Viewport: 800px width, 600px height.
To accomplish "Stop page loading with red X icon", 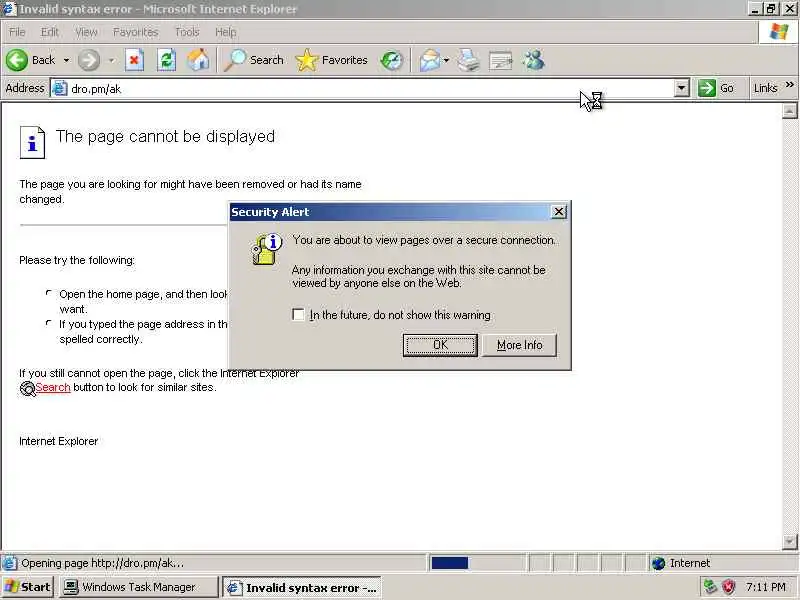I will coord(134,60).
